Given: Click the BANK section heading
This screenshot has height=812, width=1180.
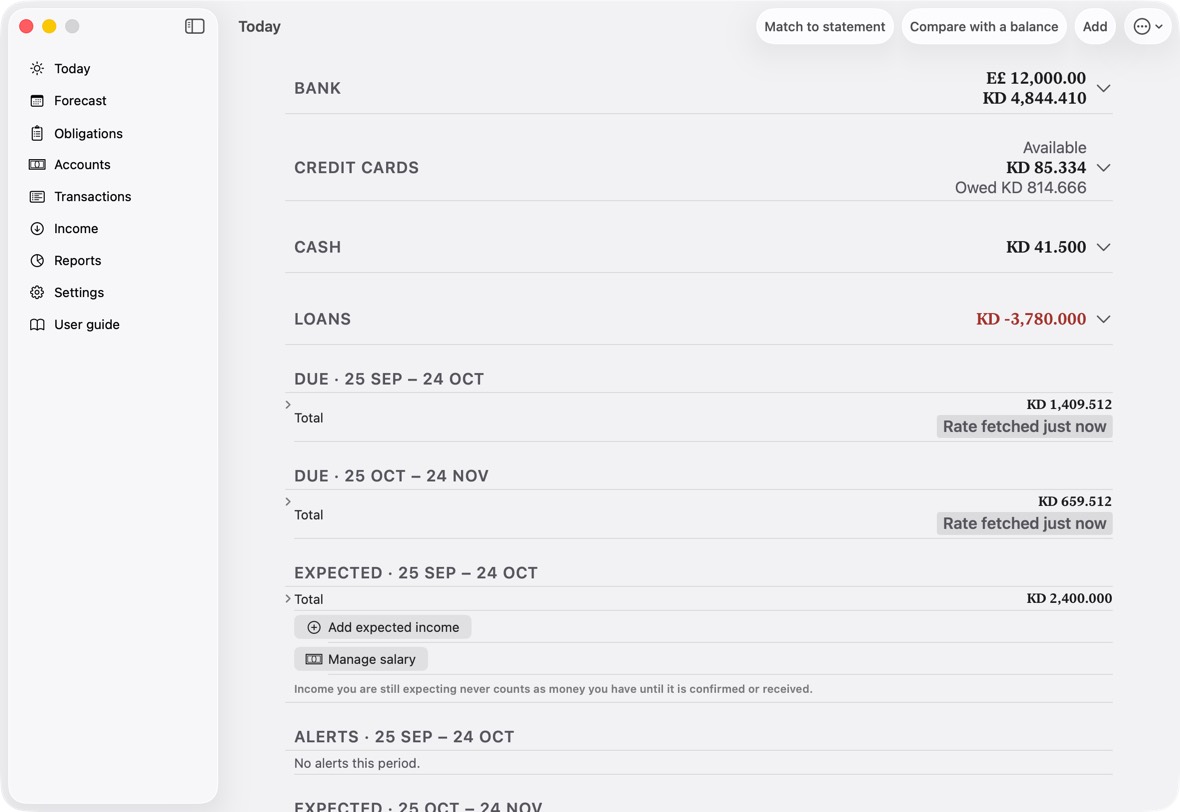Looking at the screenshot, I should click(x=318, y=88).
